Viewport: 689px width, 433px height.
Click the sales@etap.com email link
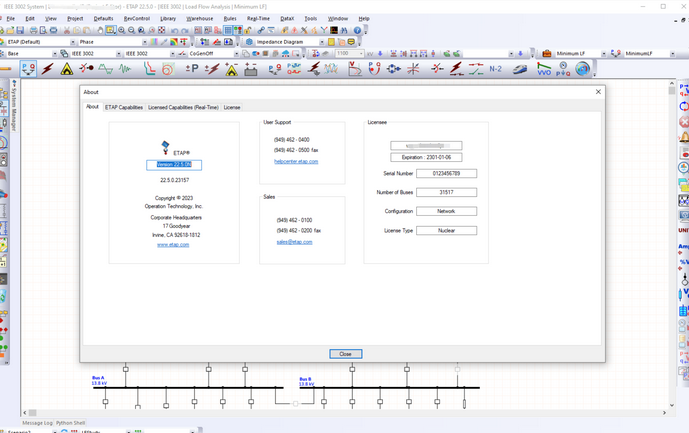[294, 242]
